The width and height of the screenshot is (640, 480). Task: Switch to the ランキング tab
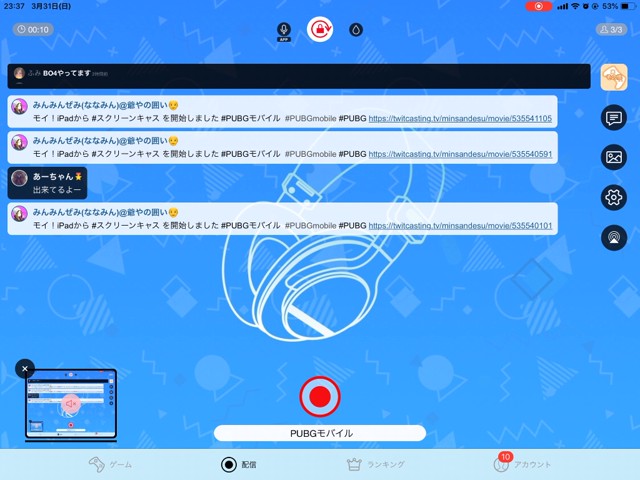pos(376,464)
